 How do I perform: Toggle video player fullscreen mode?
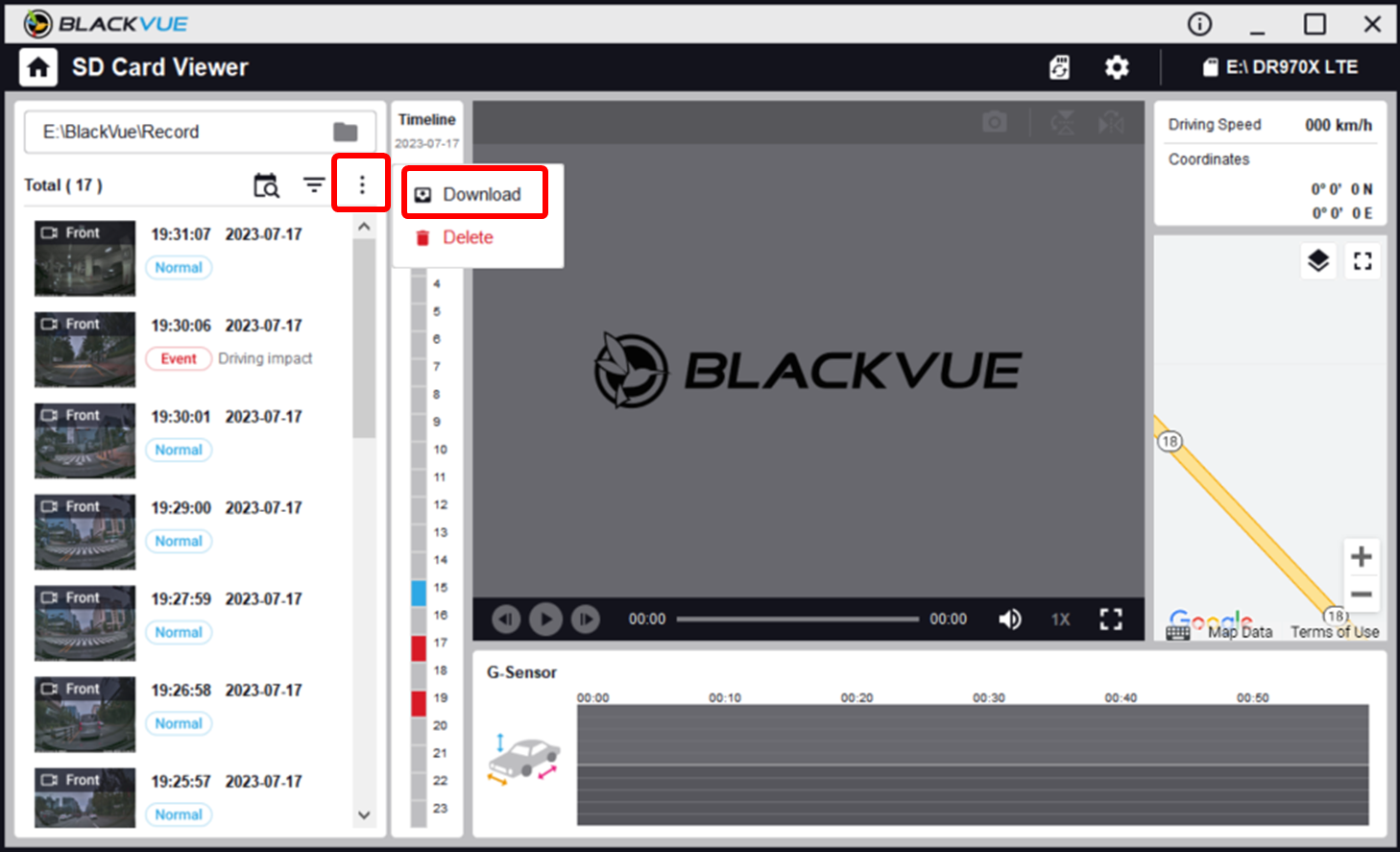[1111, 620]
